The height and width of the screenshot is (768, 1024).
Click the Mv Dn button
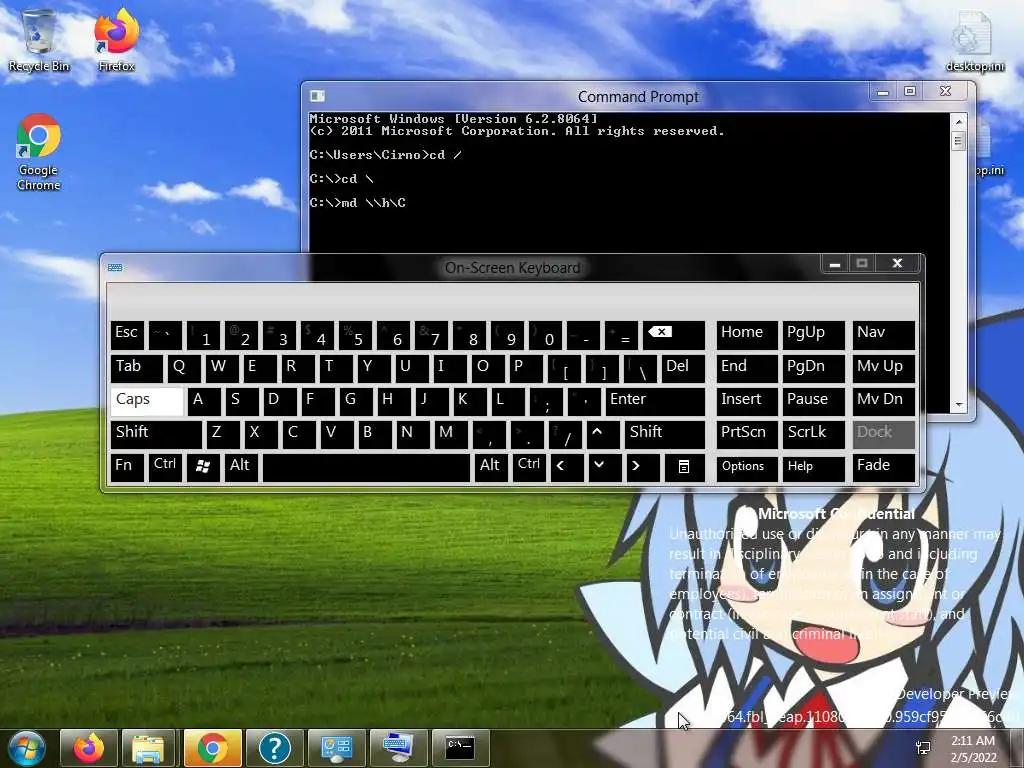point(884,401)
